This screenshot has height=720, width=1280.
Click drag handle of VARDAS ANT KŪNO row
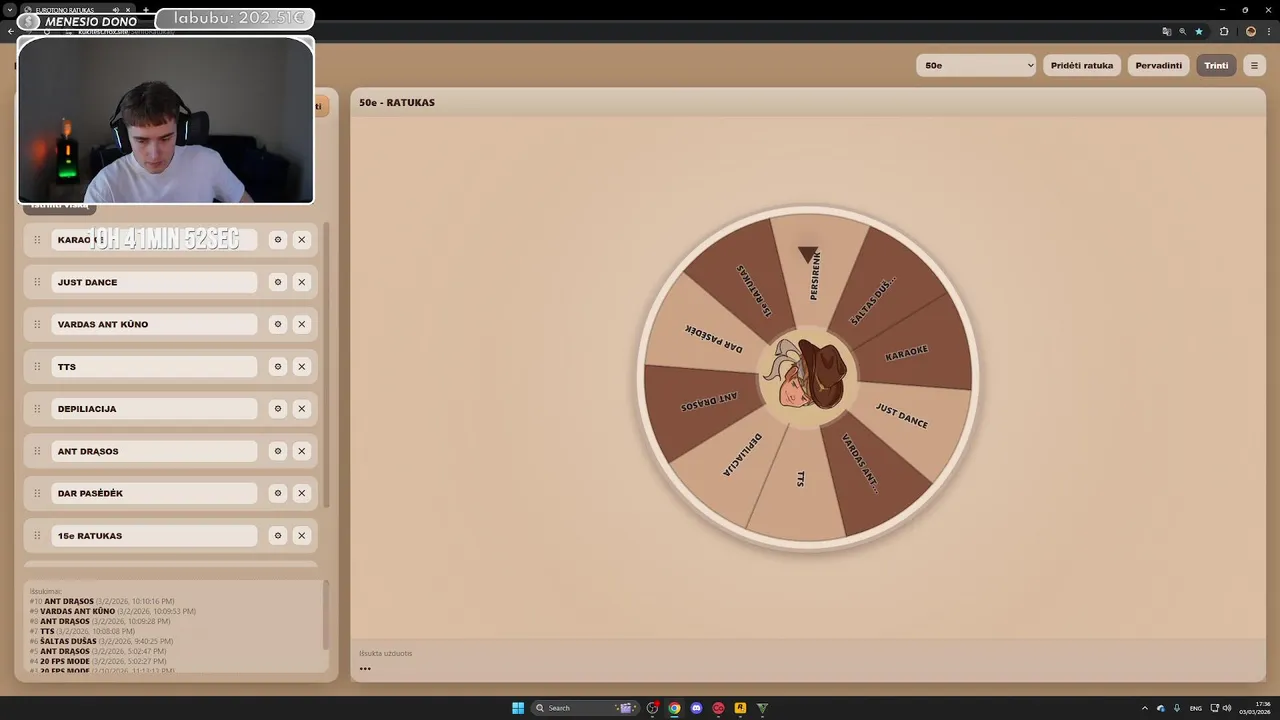click(x=37, y=324)
